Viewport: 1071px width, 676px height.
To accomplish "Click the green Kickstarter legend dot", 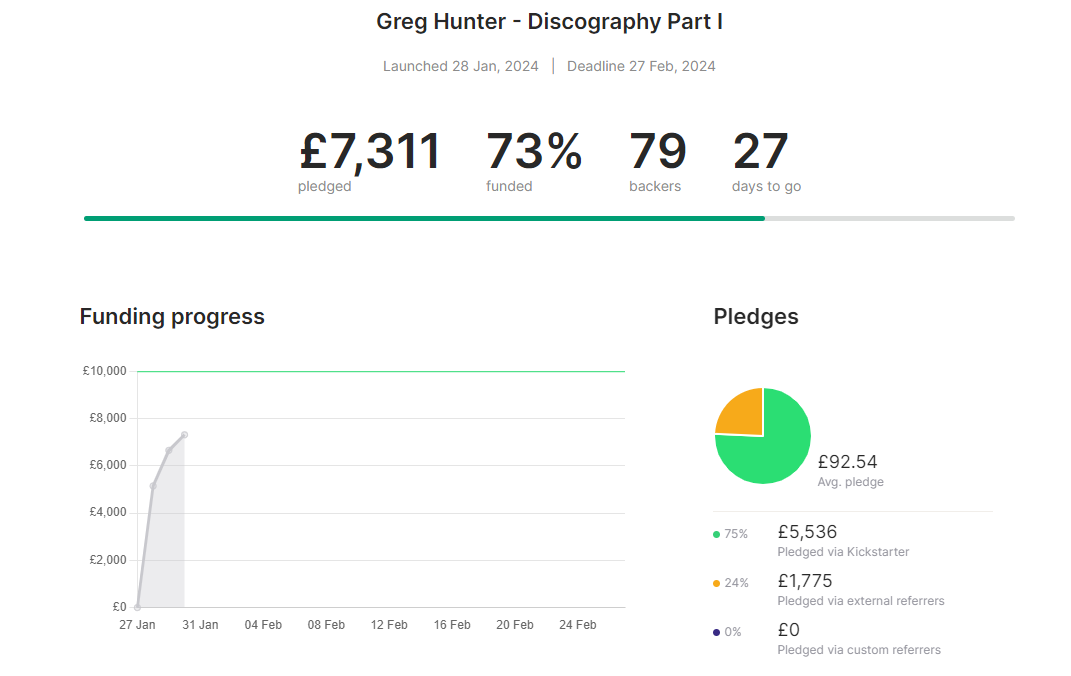I will tap(716, 534).
